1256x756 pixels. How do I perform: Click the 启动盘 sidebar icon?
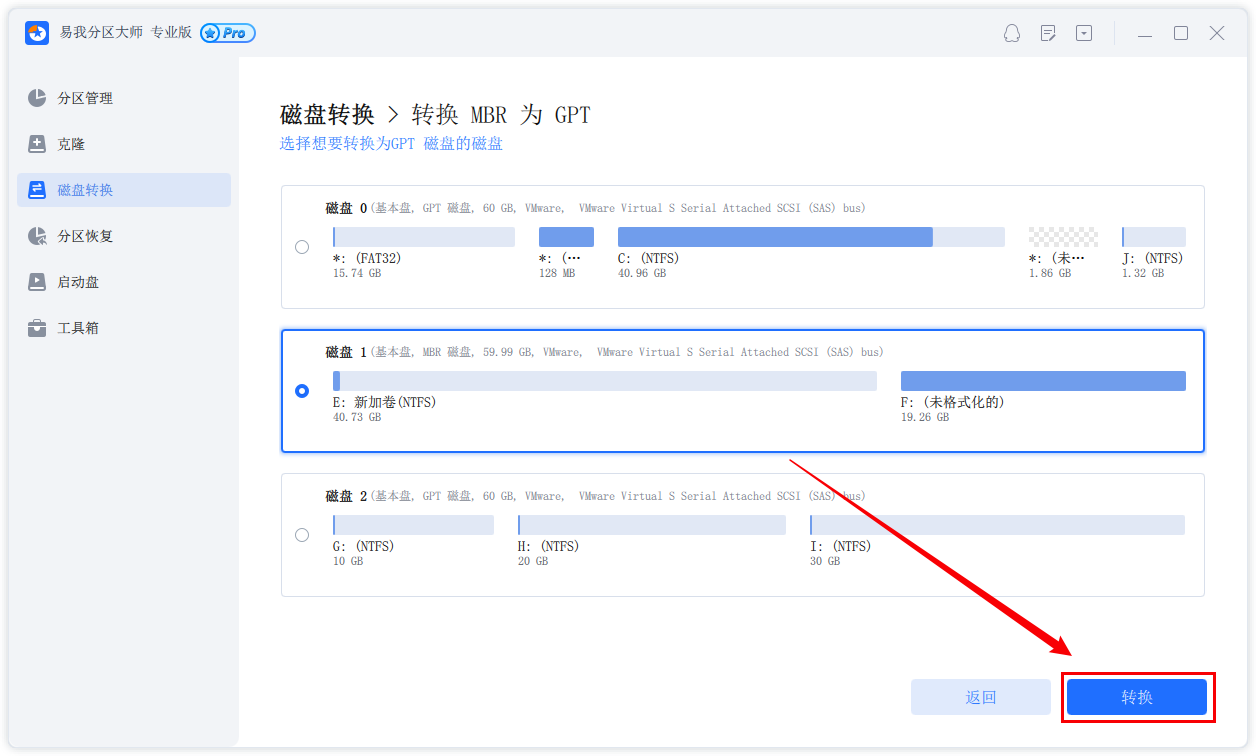point(37,282)
